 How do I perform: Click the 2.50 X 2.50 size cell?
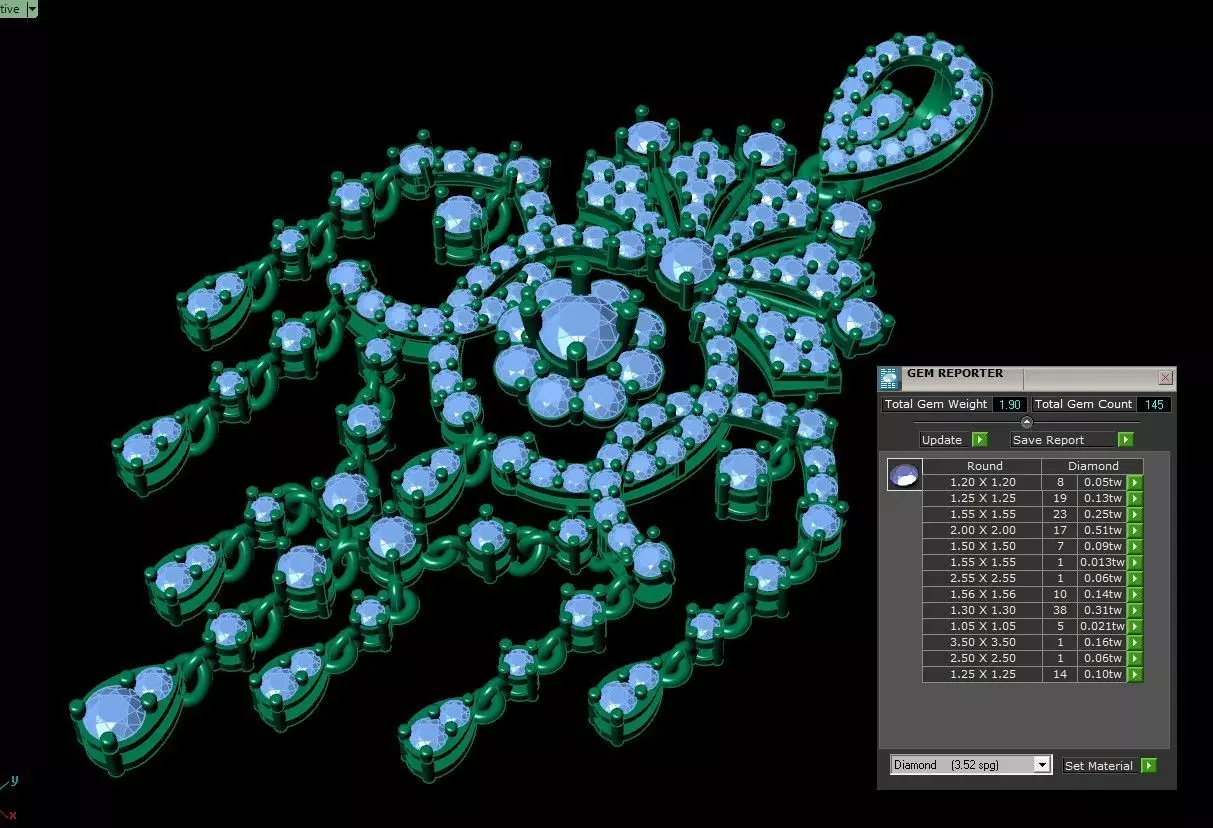click(982, 658)
